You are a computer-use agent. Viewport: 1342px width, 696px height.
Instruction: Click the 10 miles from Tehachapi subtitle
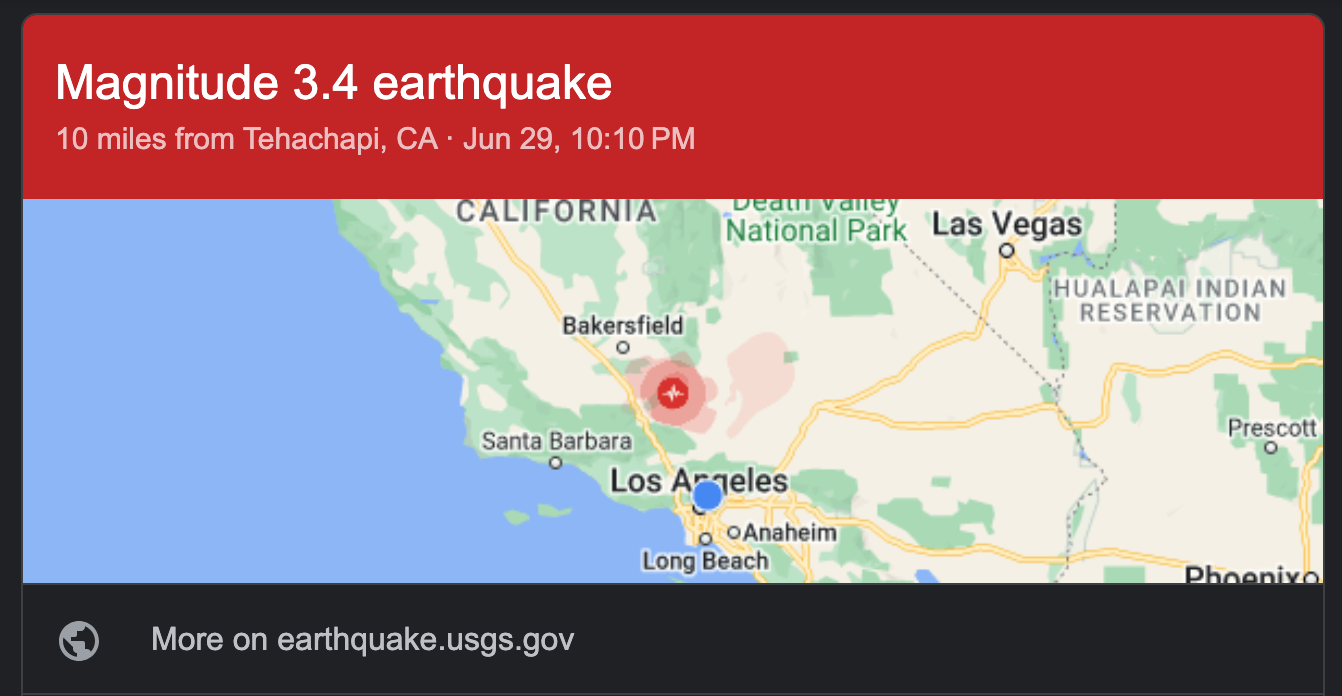[247, 138]
